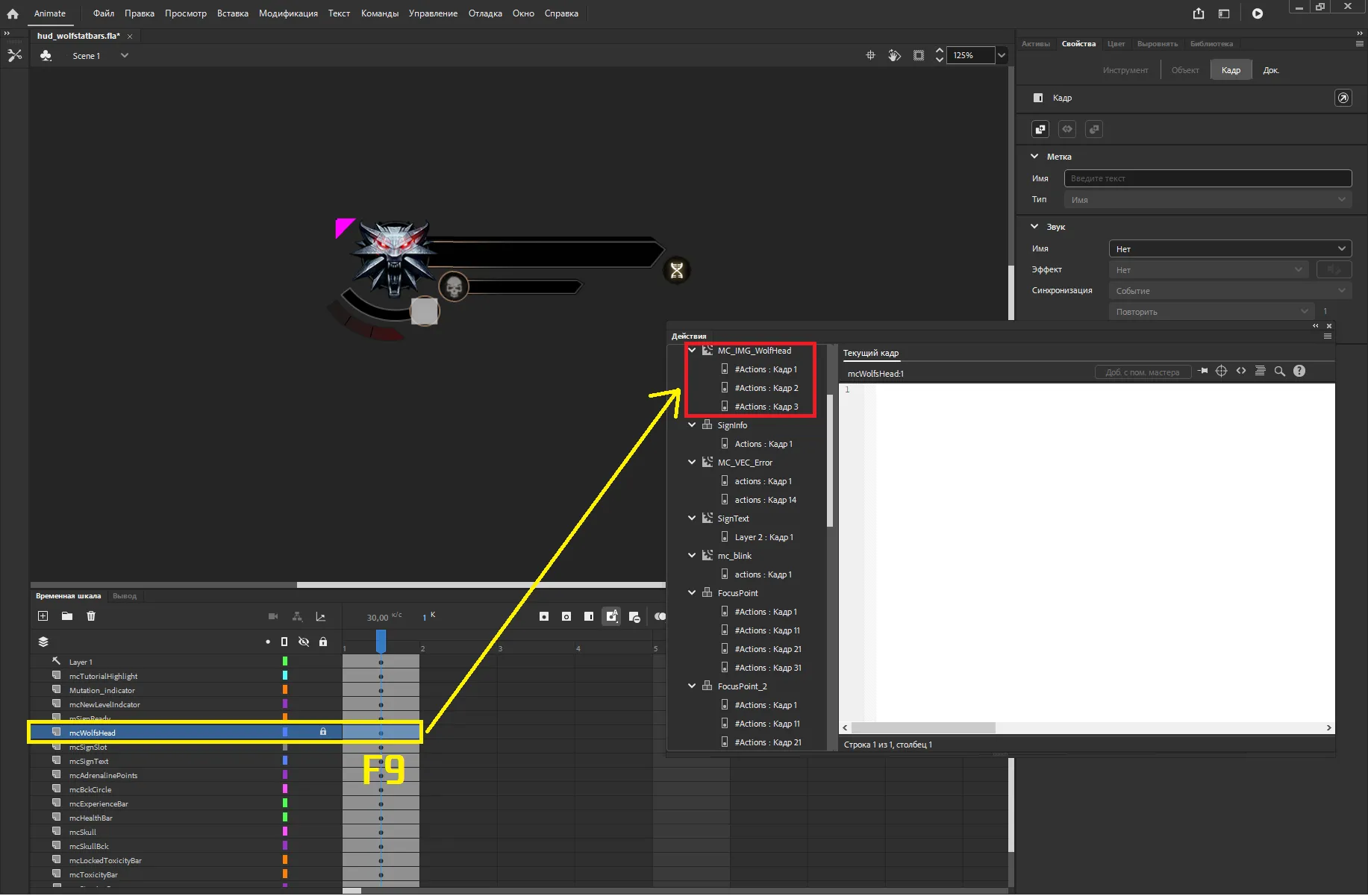Select the Insert Keyframe icon in timeline toolbar
The height and width of the screenshot is (896, 1368).
[543, 617]
